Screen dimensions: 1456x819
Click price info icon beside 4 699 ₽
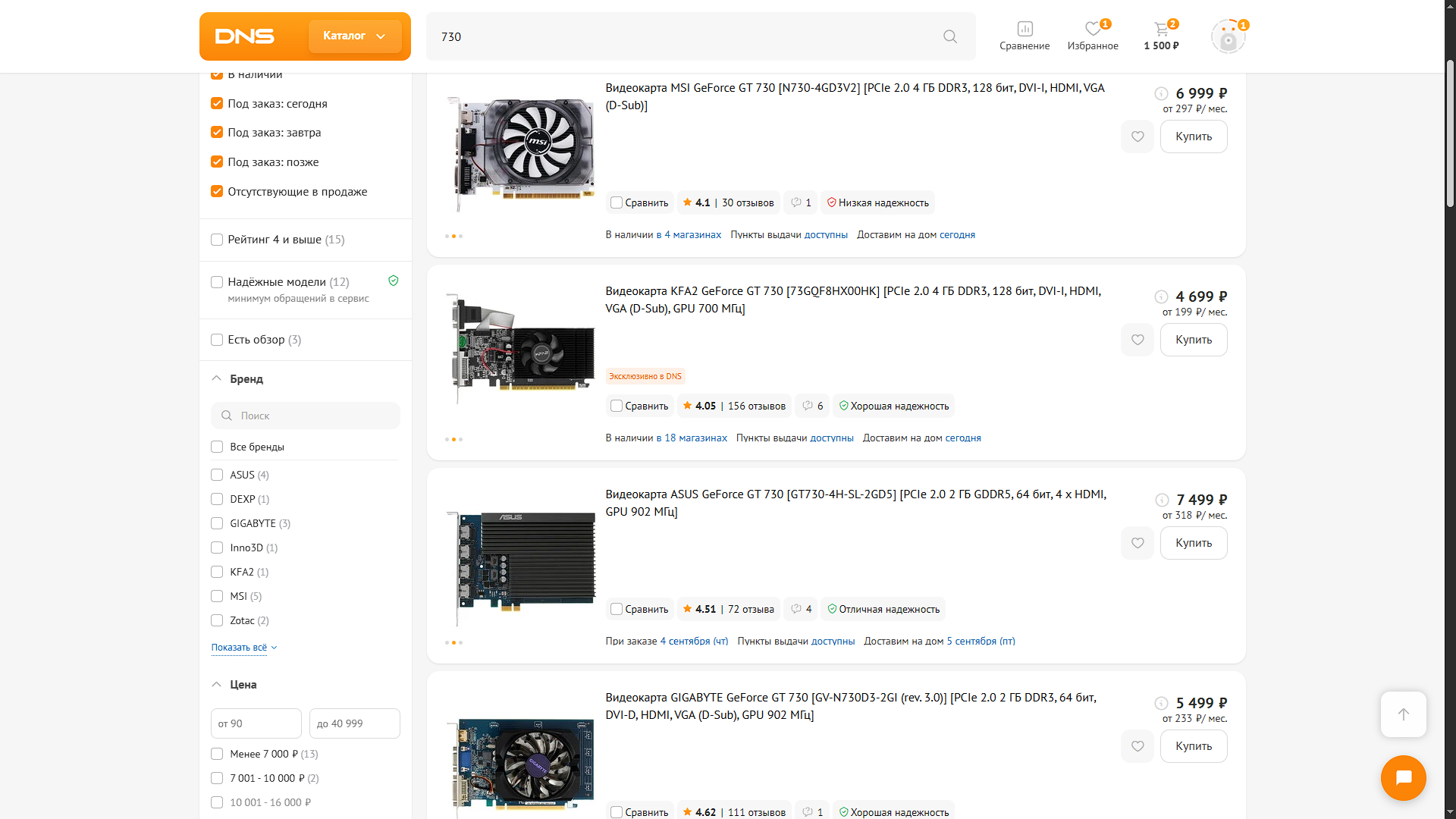pos(1161,297)
